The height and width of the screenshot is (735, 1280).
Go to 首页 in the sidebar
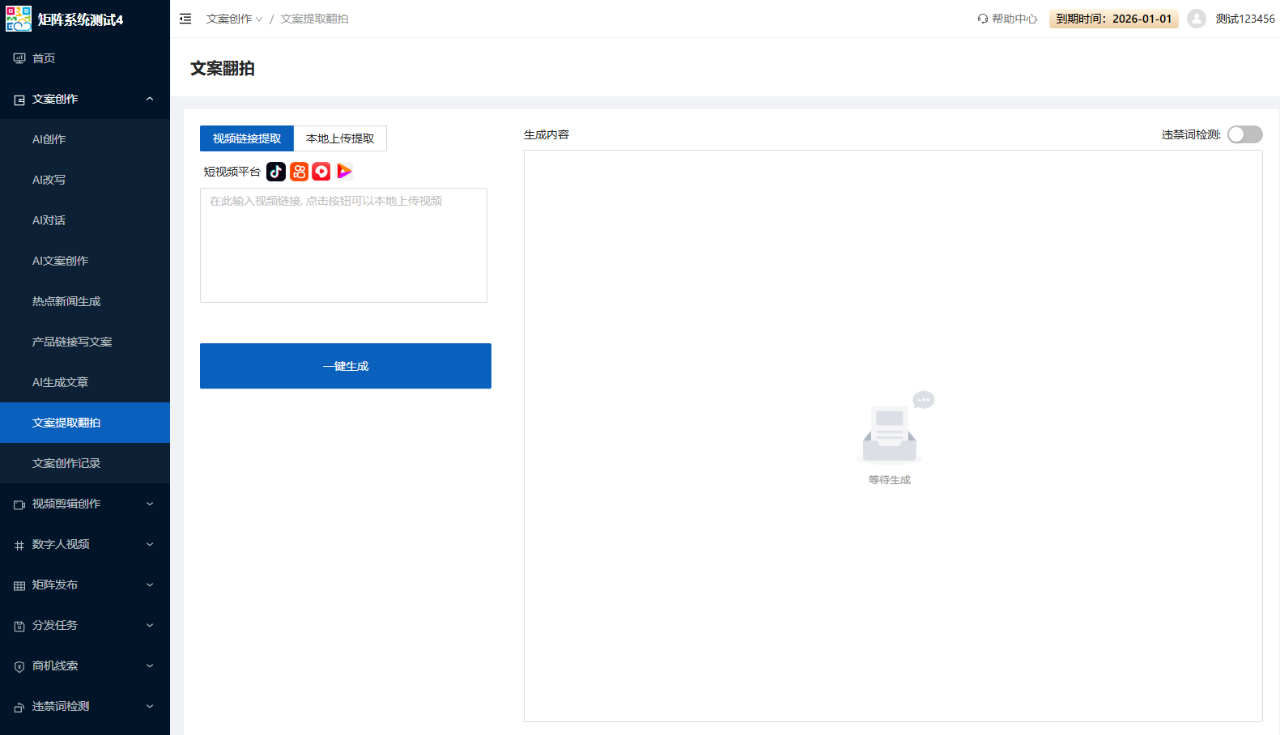coord(44,59)
